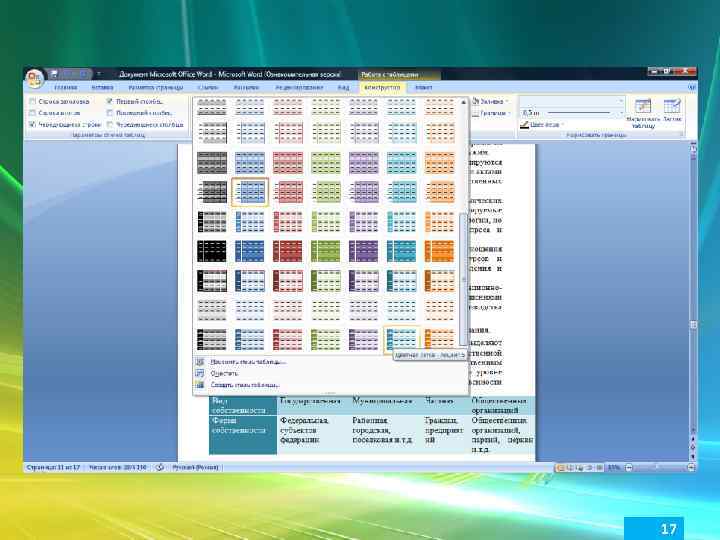
Task: Open the Макет (Layout) table tools tab
Action: pyautogui.click(x=423, y=87)
